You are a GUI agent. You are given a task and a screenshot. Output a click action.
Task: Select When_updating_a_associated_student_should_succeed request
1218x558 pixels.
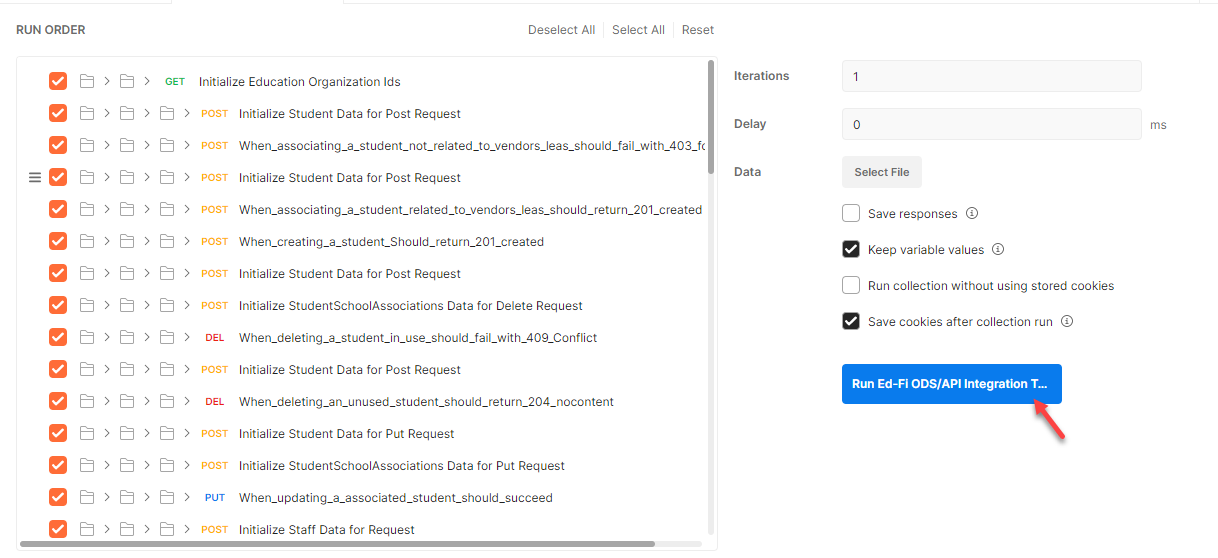click(396, 498)
